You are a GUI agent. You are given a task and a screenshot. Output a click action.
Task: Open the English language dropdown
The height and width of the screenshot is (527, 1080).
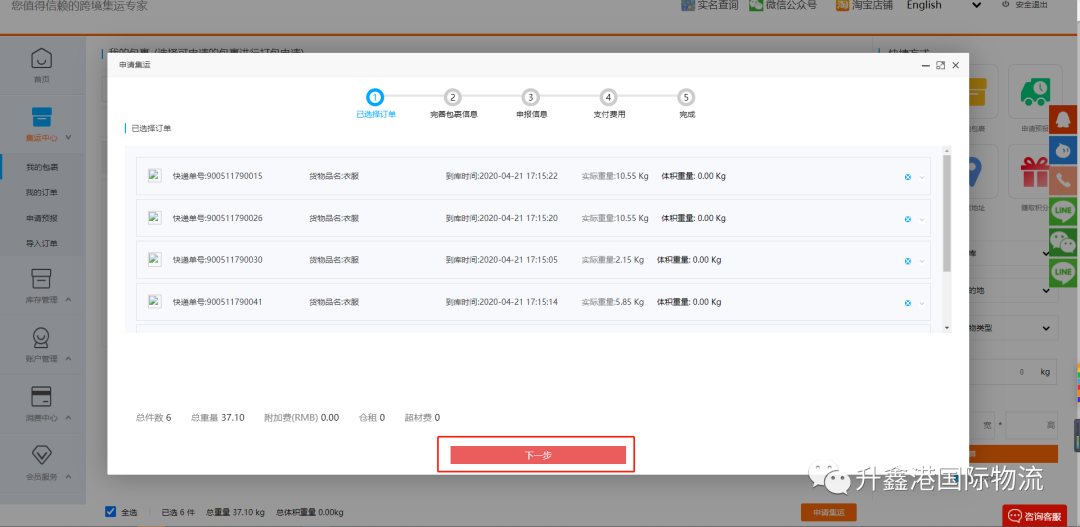coord(943,6)
